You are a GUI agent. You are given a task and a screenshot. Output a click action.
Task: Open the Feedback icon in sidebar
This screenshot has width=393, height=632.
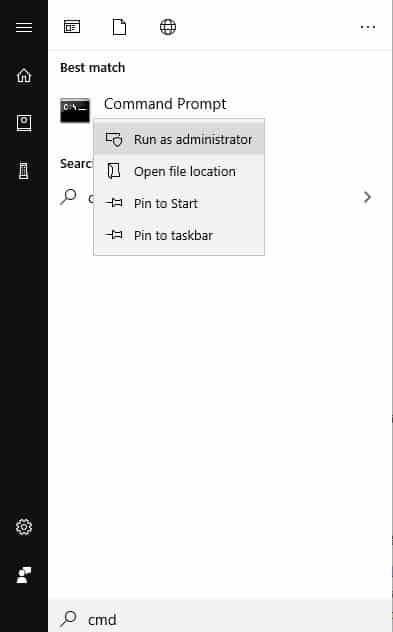coord(24,575)
